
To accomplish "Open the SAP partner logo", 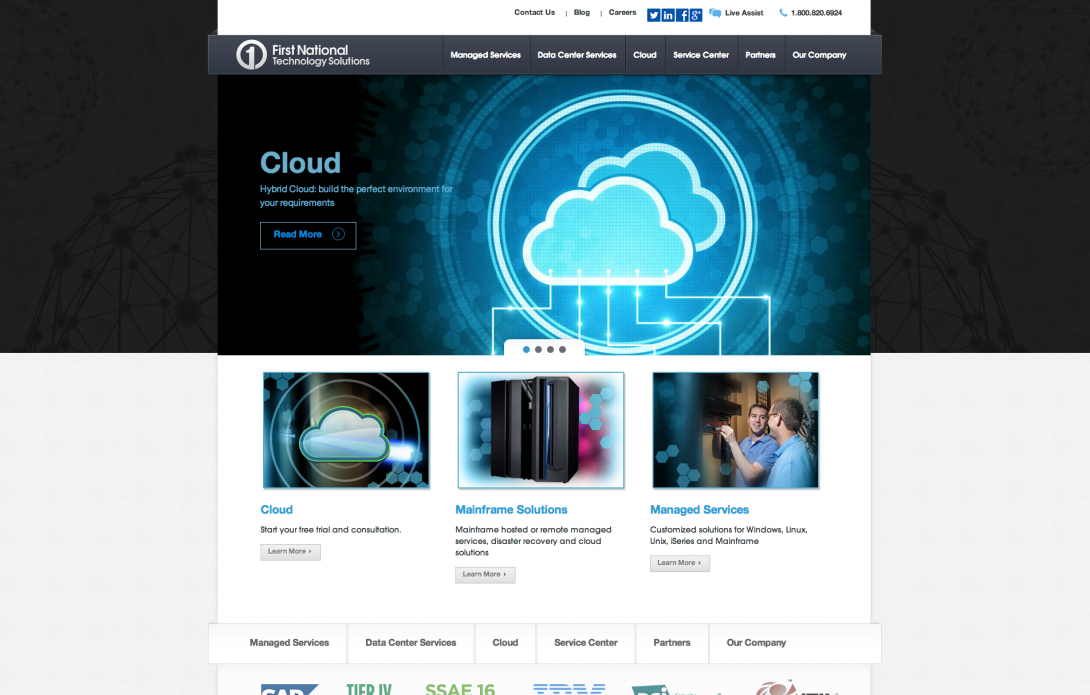I will 287,690.
